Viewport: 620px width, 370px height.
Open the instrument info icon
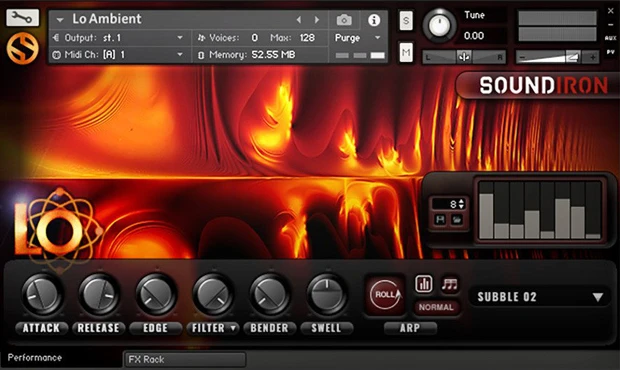374,20
